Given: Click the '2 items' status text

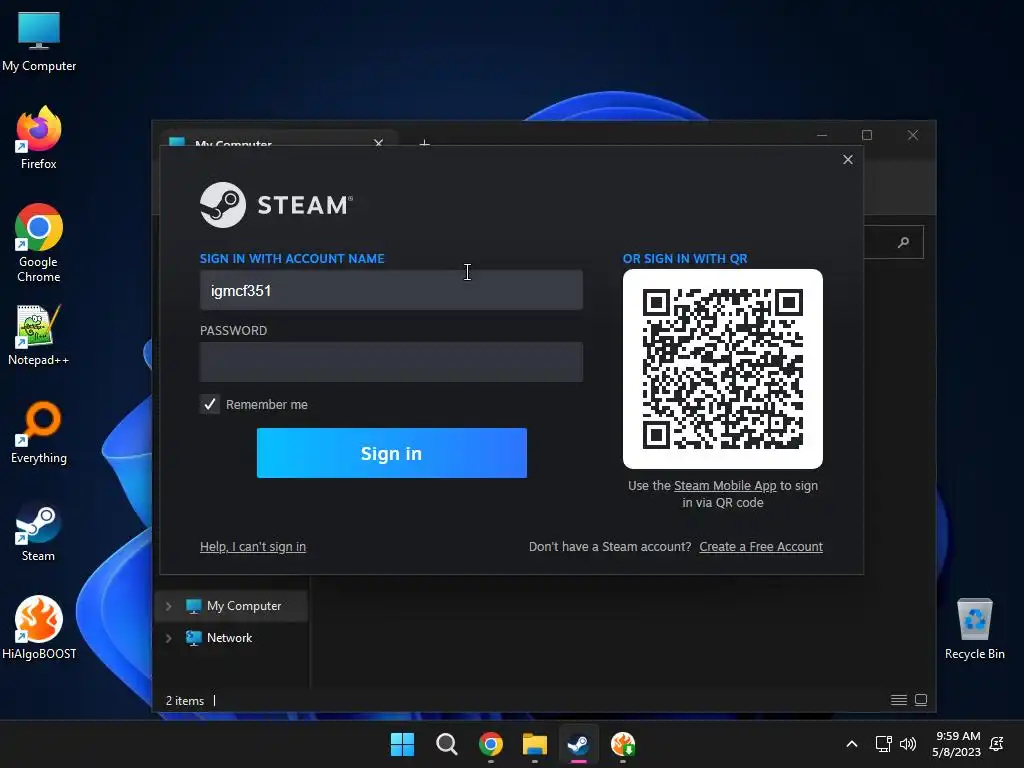Looking at the screenshot, I should tap(185, 701).
